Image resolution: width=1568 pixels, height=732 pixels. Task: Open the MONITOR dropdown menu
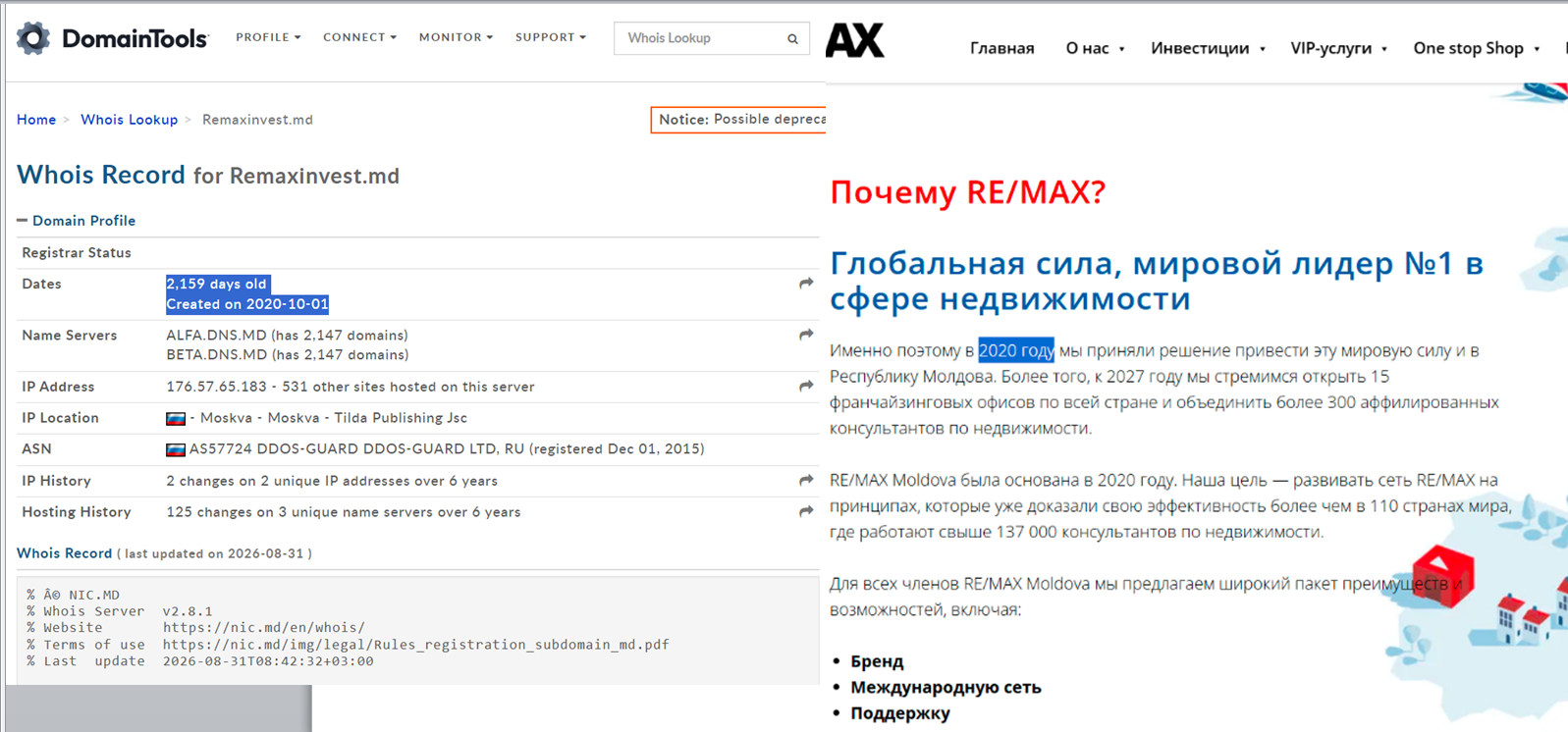456,37
